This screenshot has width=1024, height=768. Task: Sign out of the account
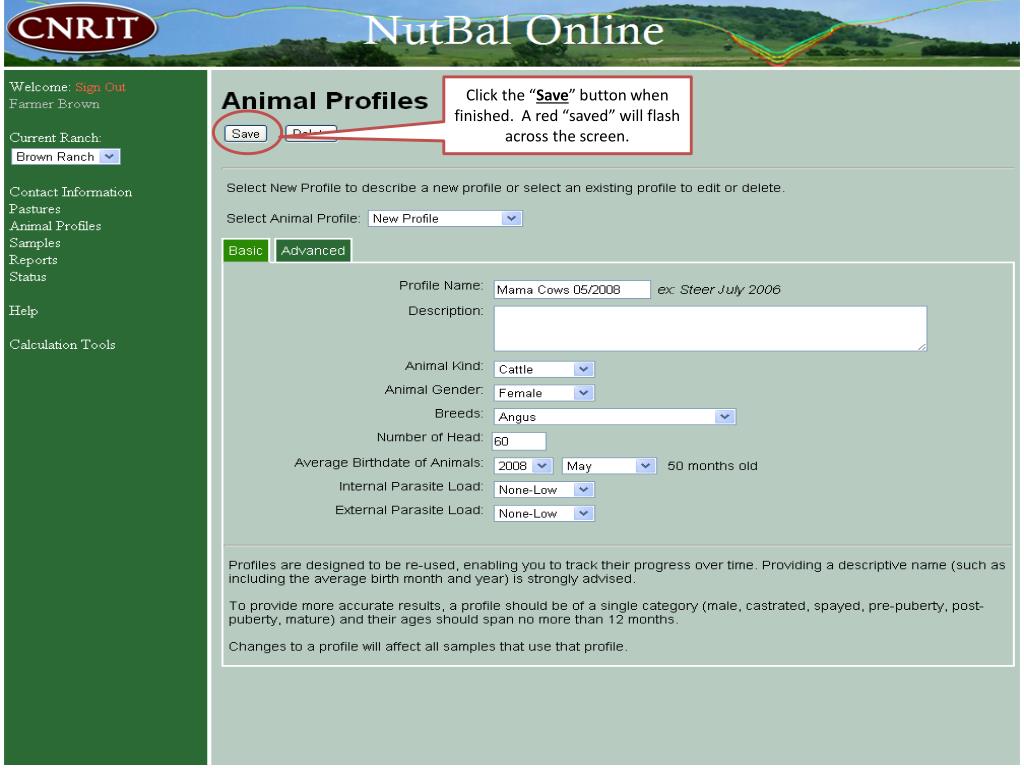pyautogui.click(x=100, y=87)
